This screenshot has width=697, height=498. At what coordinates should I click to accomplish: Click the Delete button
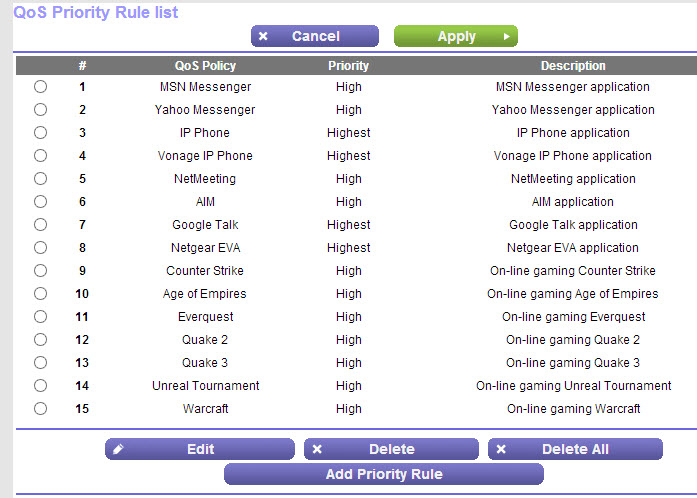(391, 449)
